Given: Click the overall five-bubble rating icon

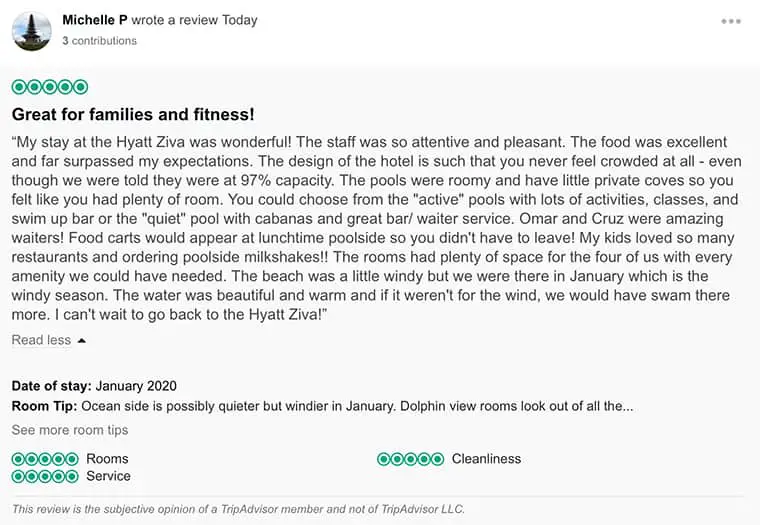Looking at the screenshot, I should coord(50,88).
